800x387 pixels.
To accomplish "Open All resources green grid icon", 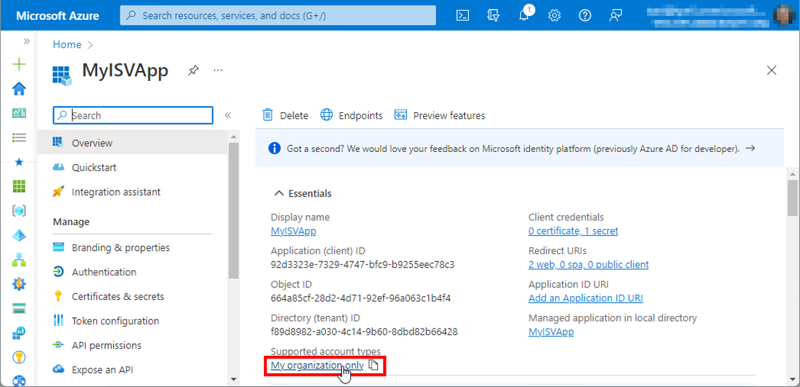I will tap(19, 186).
